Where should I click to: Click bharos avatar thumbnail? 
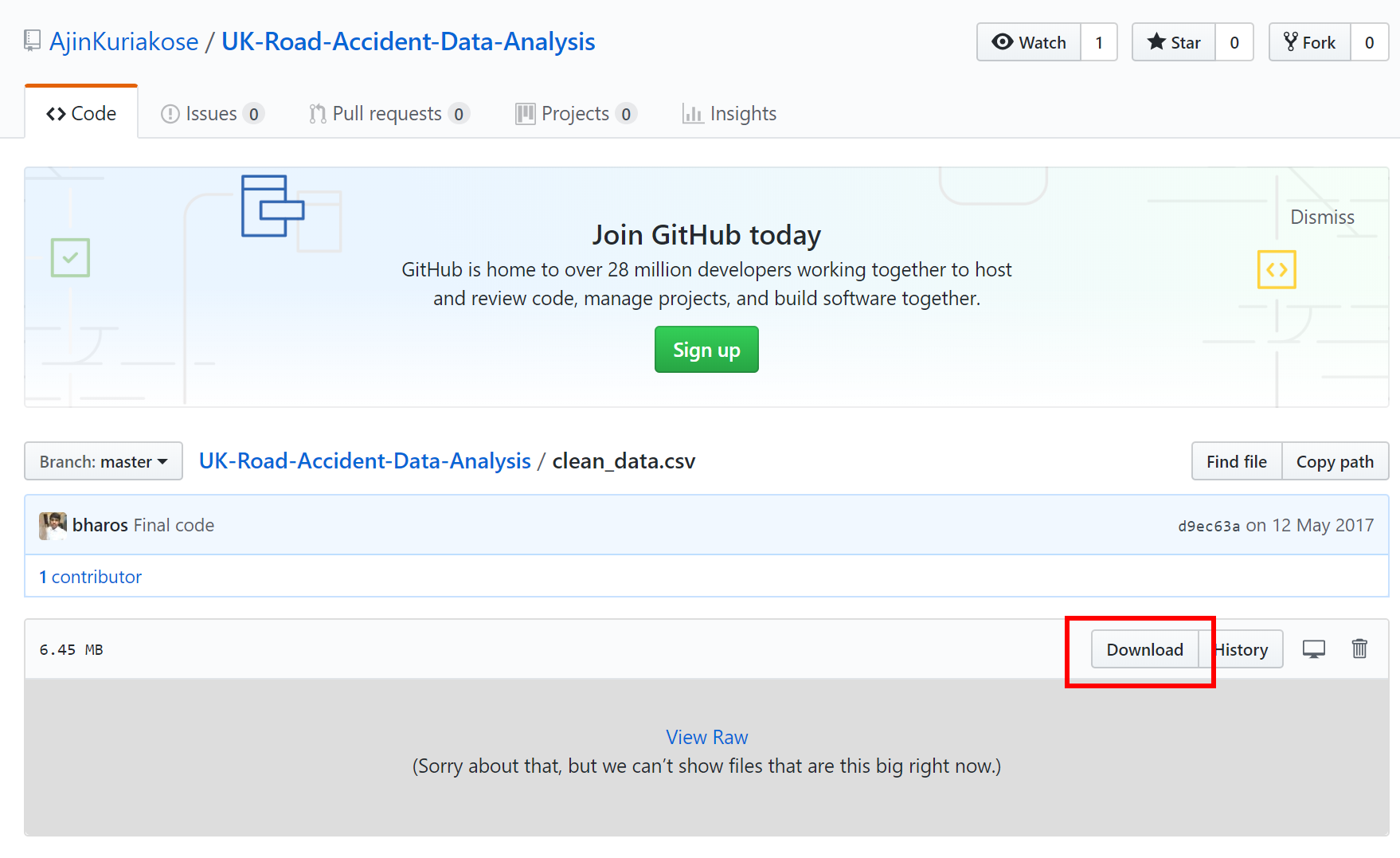(53, 526)
